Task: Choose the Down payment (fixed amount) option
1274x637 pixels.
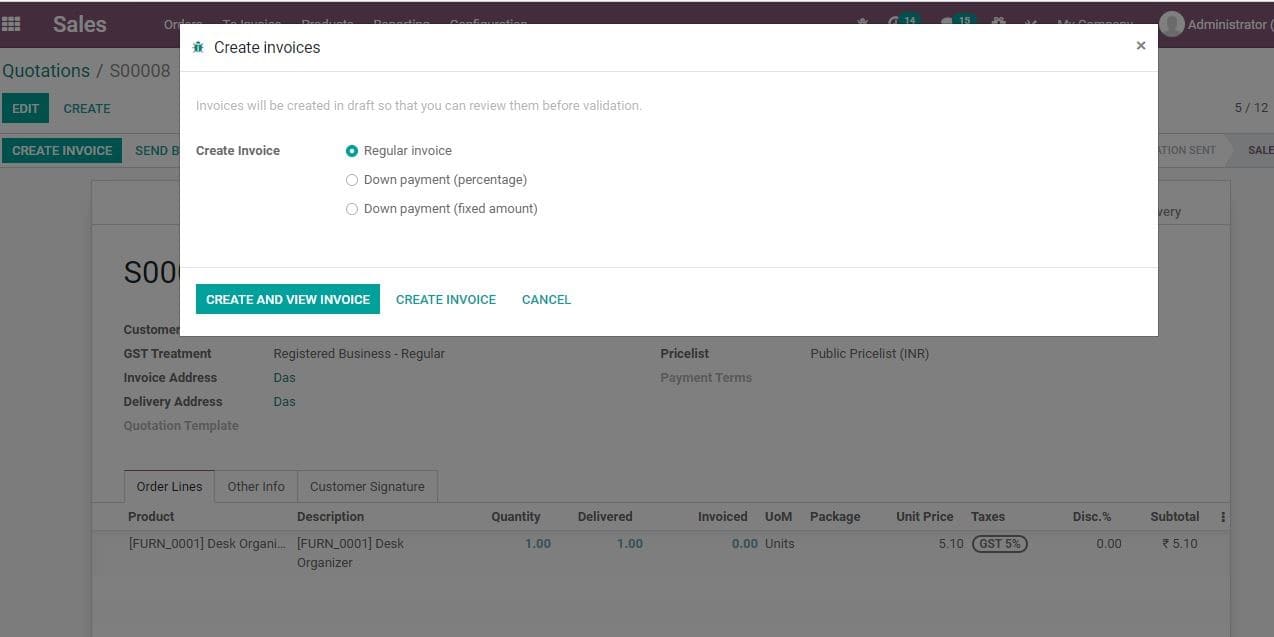Action: [351, 208]
